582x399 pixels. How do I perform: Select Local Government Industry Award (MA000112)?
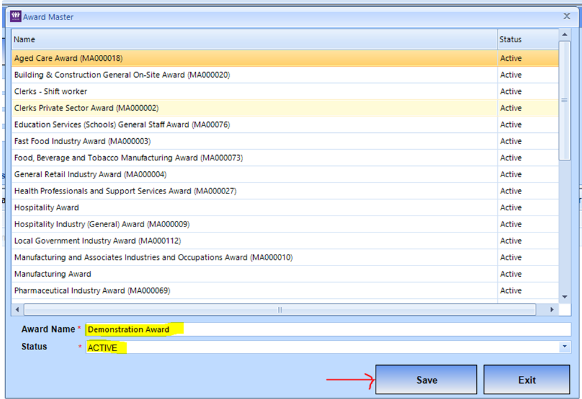285,241
